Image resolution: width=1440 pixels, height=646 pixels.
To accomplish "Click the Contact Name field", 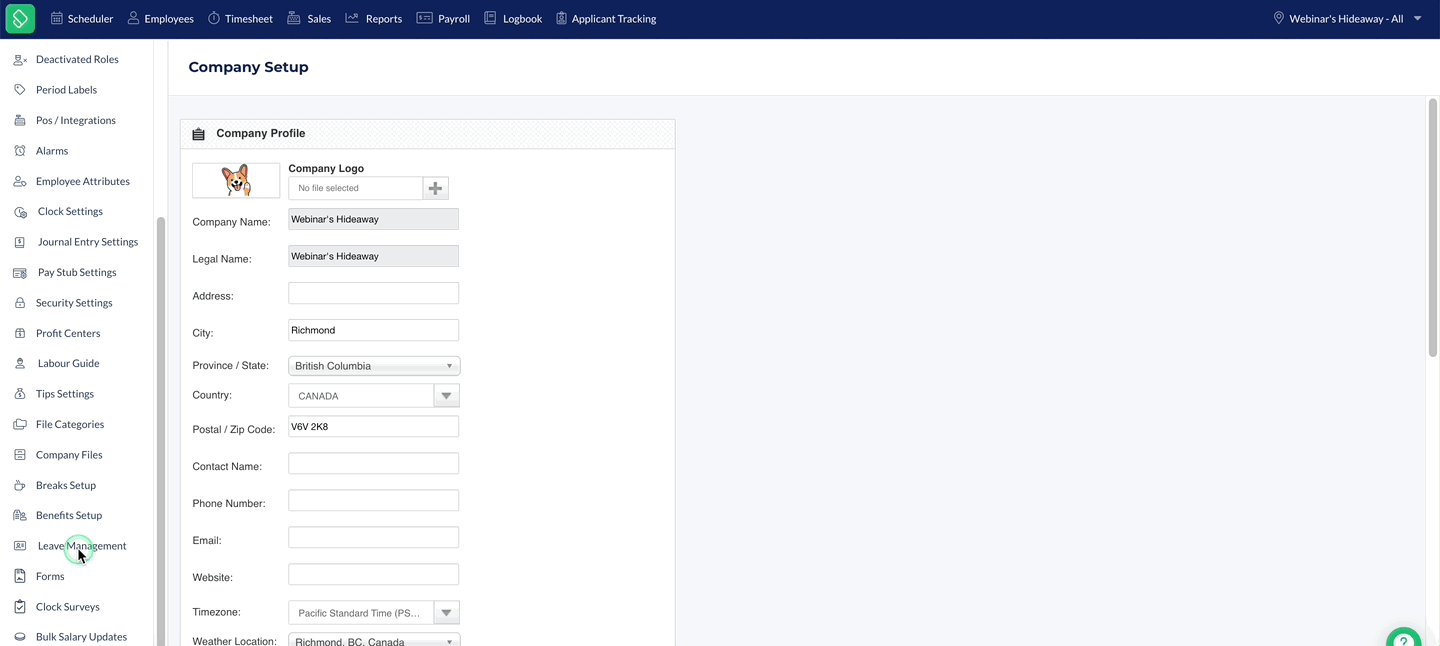I will point(374,463).
